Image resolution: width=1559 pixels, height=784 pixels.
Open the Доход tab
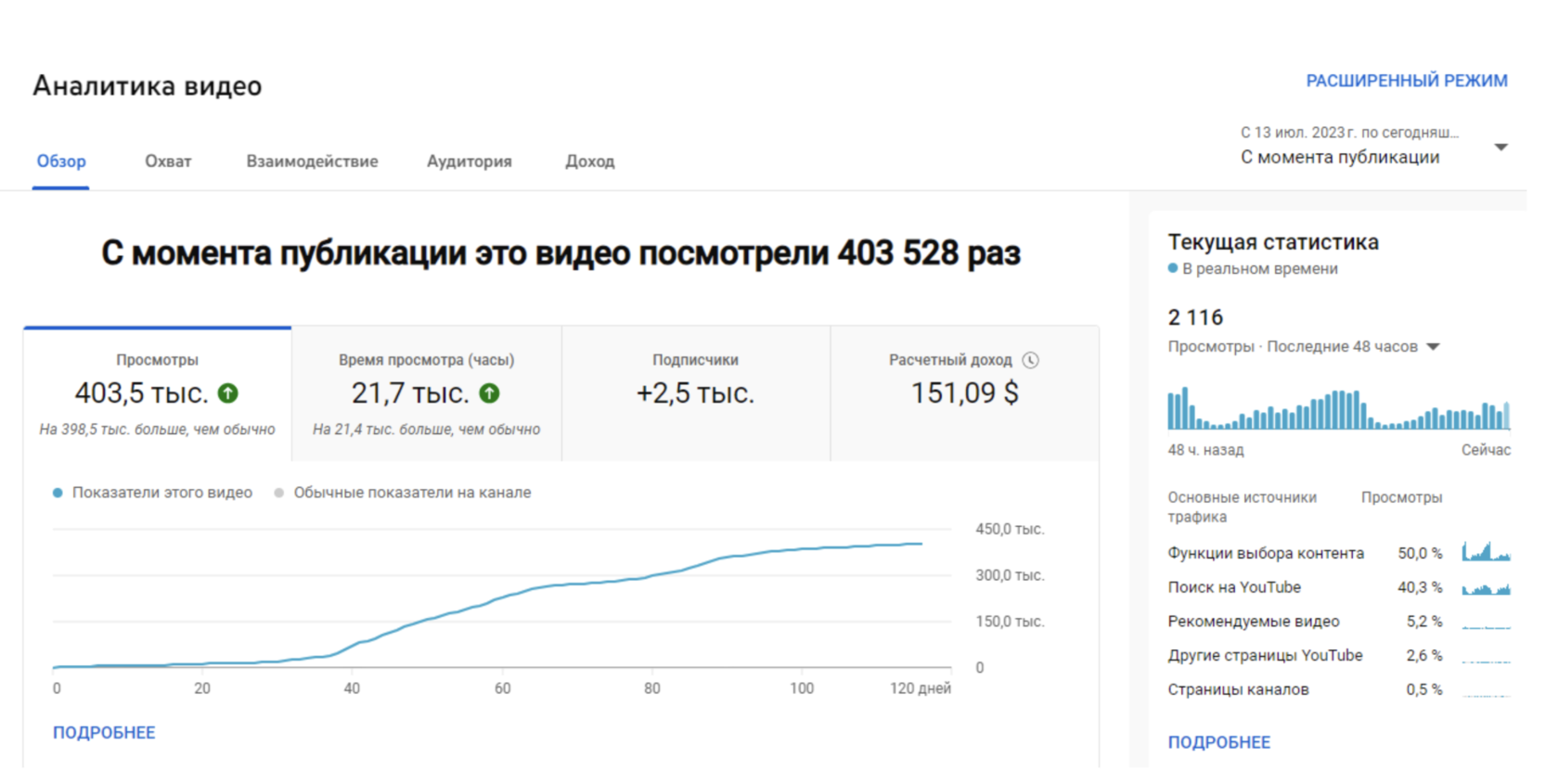point(590,161)
